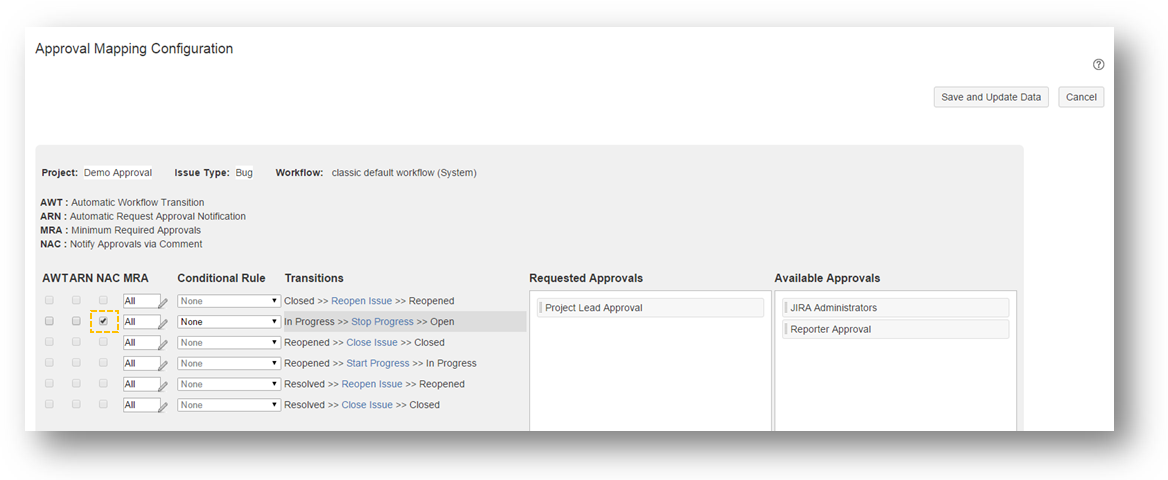Click MRA input field in Stop Progress row
This screenshot has height=480, width=1168.
139,322
